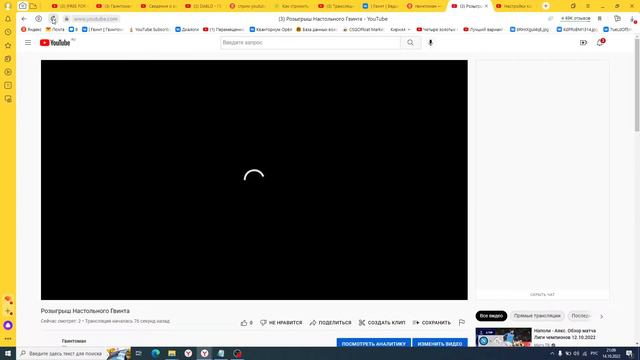The width and height of the screenshot is (640, 360).
Task: Open the Наполи - Аякс video thumbnail
Action: point(503,337)
